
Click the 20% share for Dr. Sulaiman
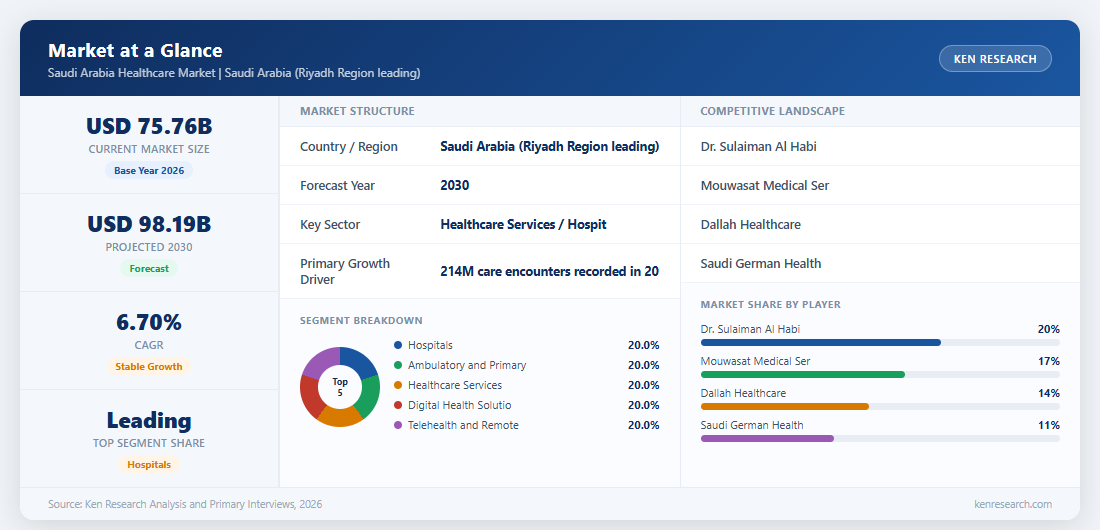tap(1049, 329)
